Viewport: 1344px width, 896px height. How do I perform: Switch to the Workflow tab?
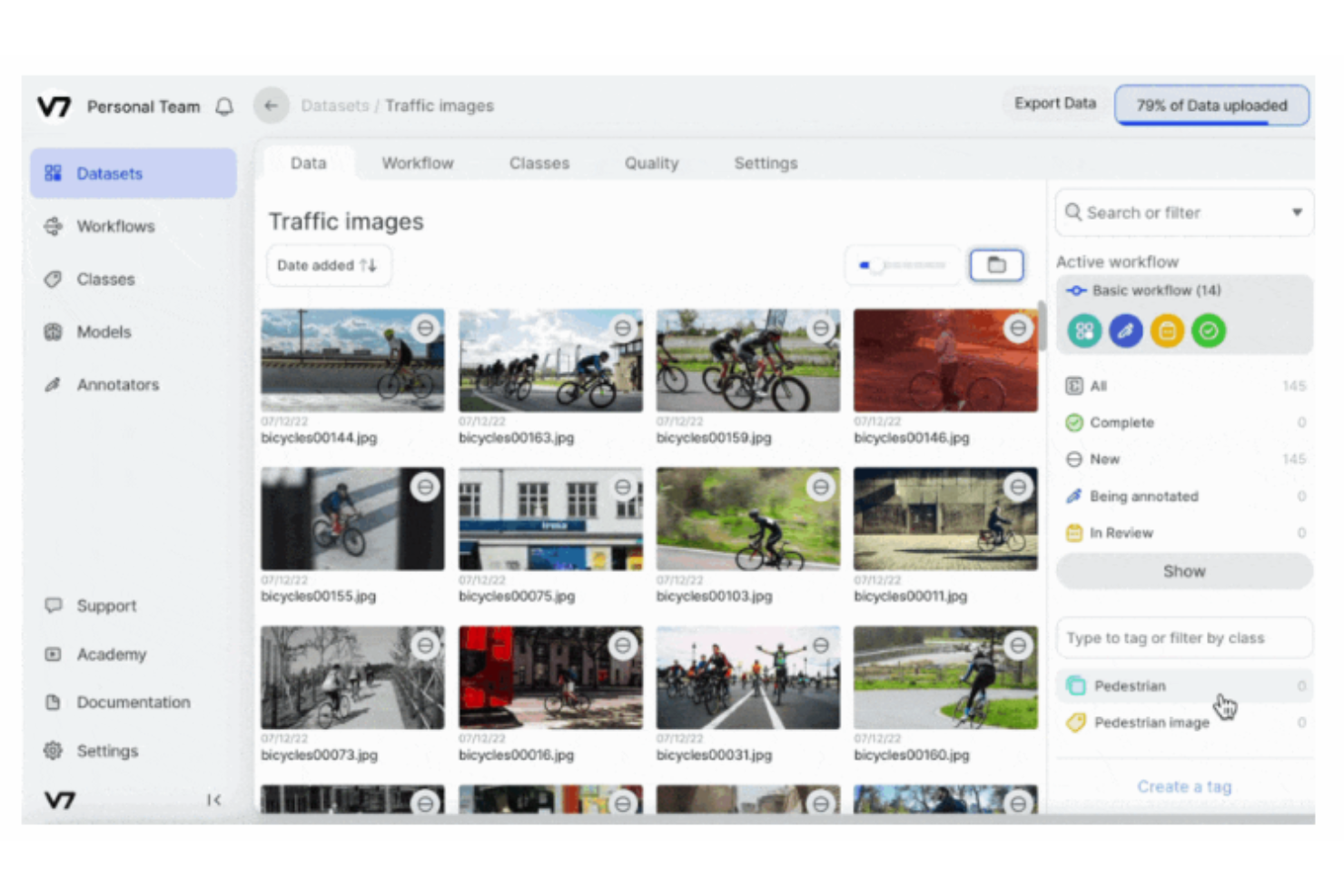(418, 162)
